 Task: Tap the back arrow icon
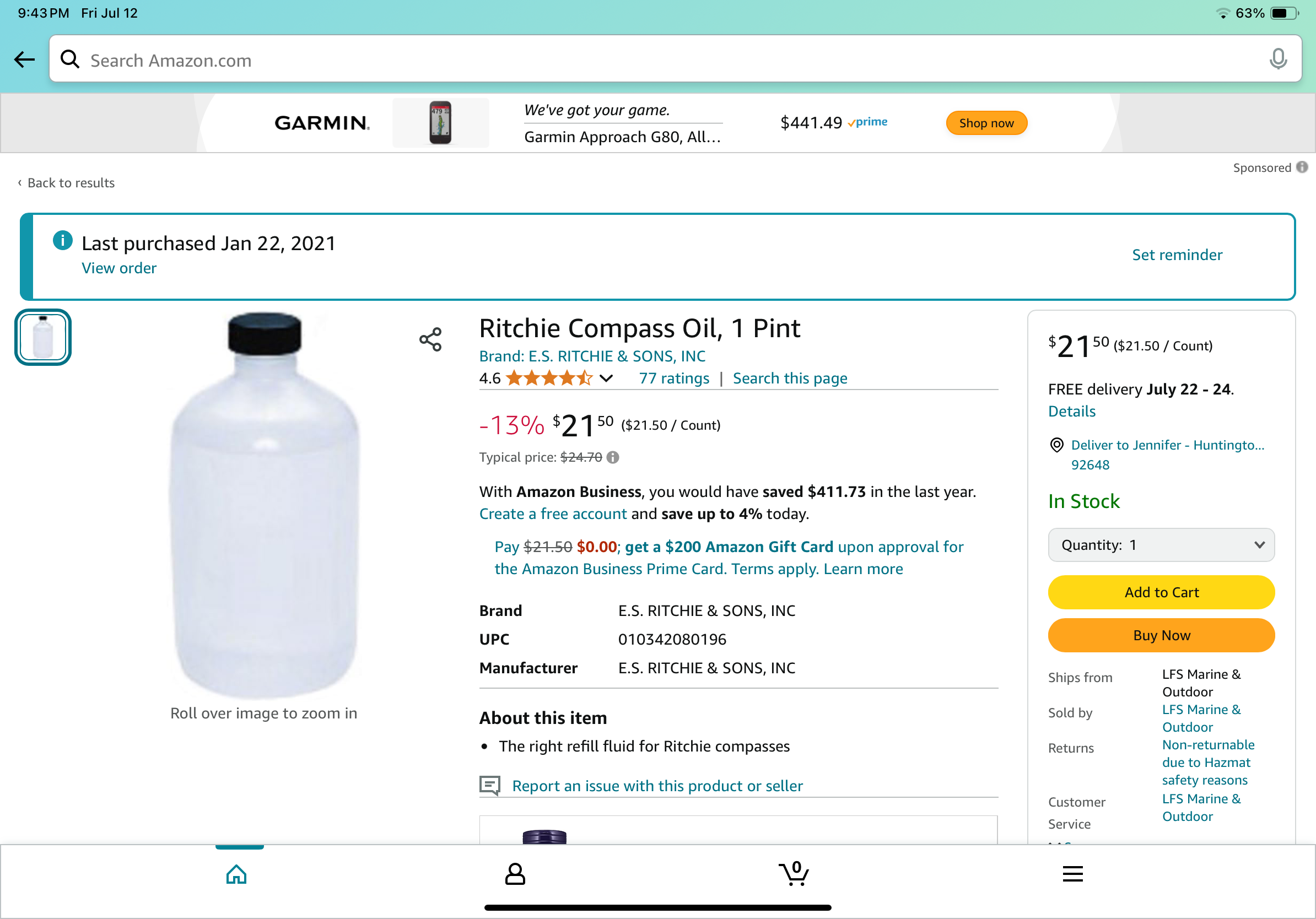[25, 59]
